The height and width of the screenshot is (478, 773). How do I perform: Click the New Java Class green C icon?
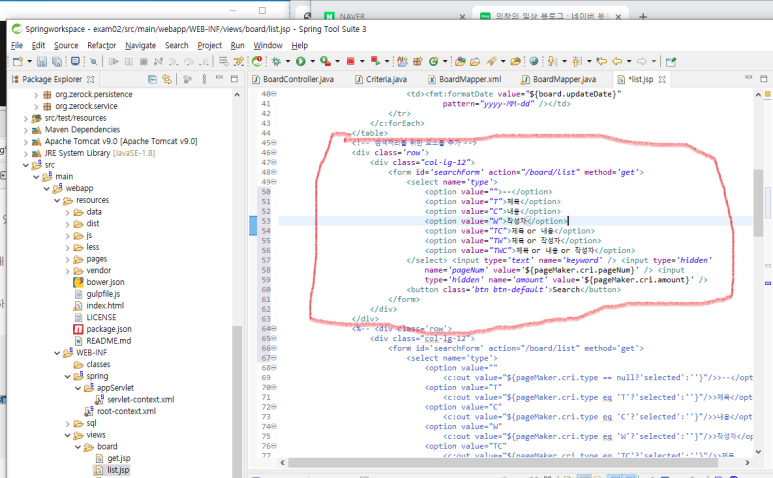point(433,62)
